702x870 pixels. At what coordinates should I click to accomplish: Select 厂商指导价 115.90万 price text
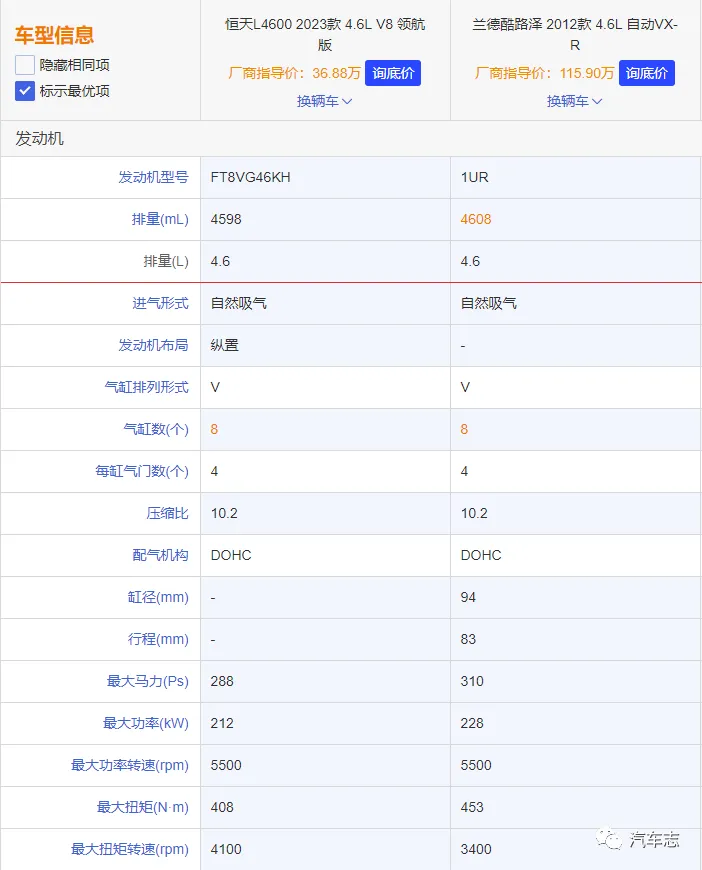[x=544, y=73]
